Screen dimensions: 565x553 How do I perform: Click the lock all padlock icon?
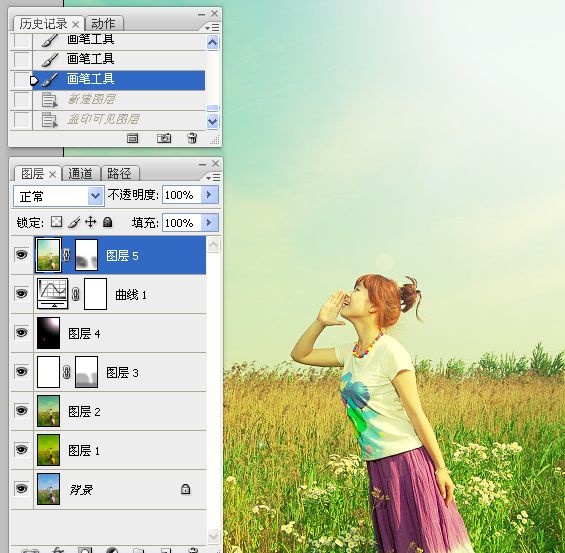pos(107,222)
